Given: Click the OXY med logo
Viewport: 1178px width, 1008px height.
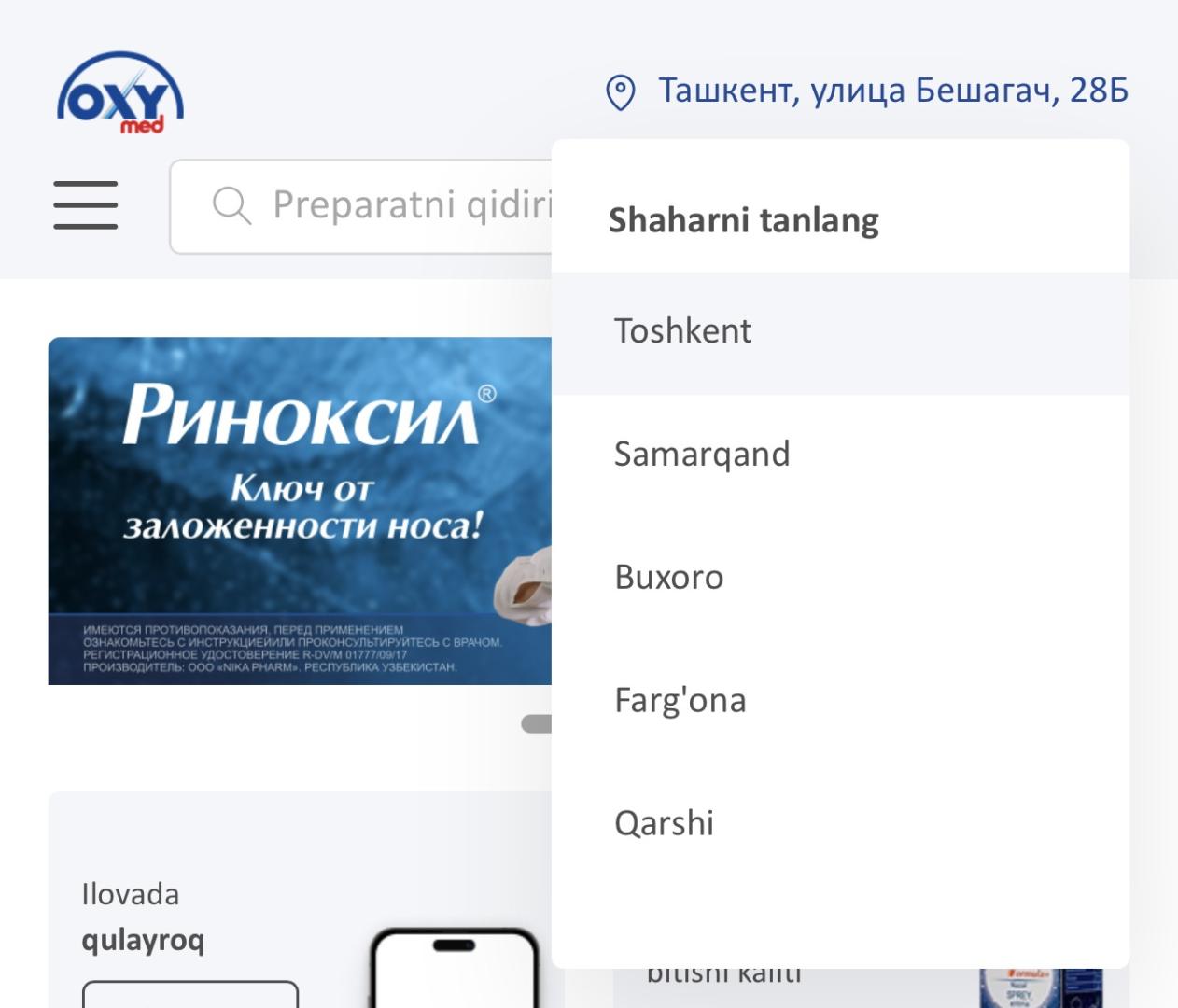Looking at the screenshot, I should [x=120, y=92].
